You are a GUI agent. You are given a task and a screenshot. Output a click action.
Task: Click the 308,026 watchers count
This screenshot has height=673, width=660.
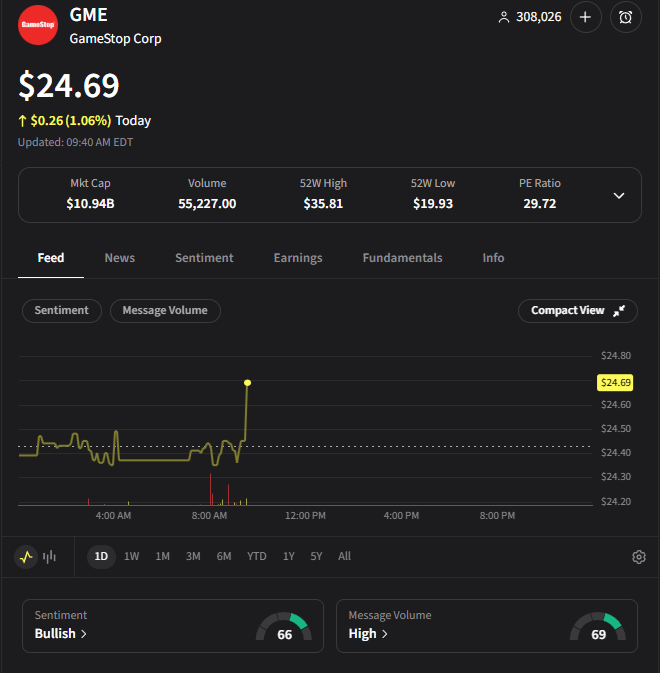click(539, 17)
